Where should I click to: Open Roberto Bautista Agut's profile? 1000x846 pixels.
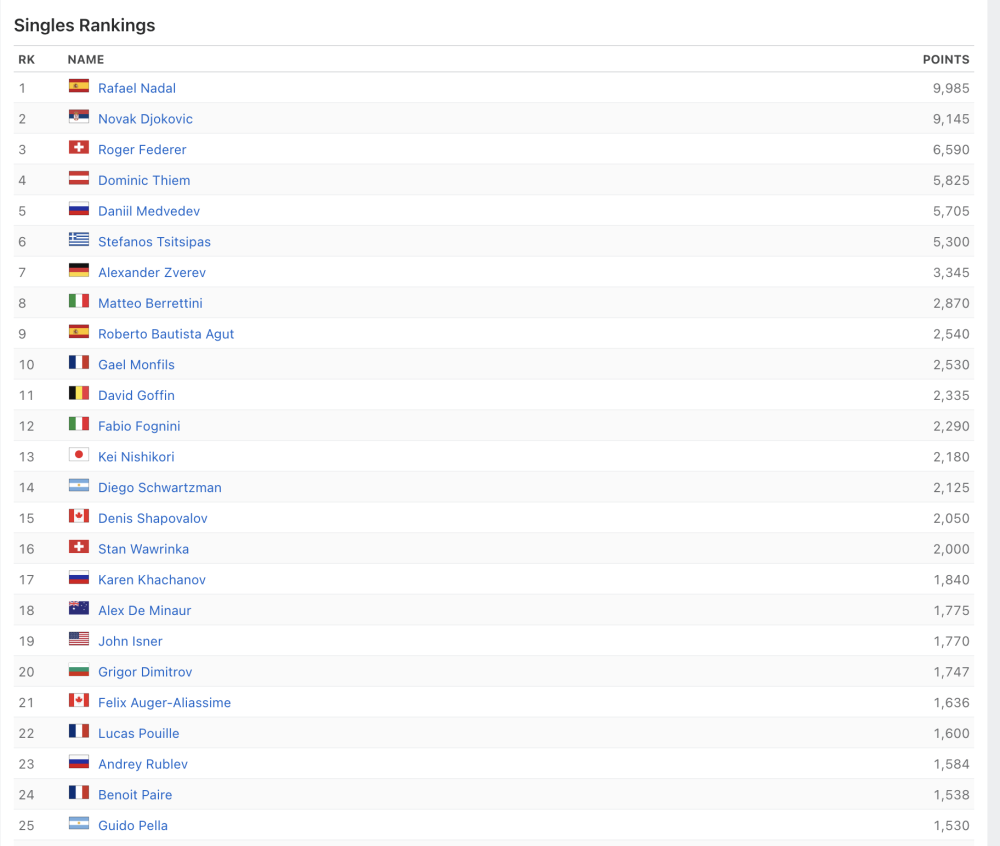click(x=166, y=334)
